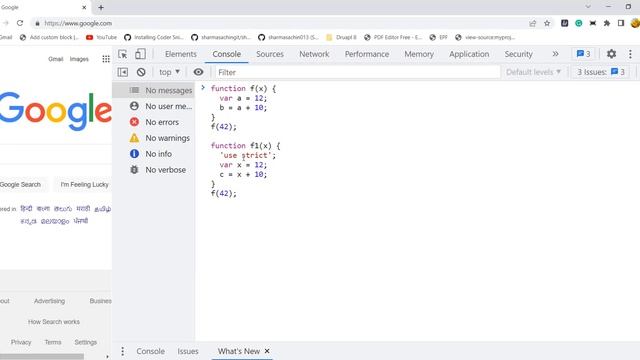Open the Google apps grid icon
The width and height of the screenshot is (640, 360).
click(x=106, y=59)
